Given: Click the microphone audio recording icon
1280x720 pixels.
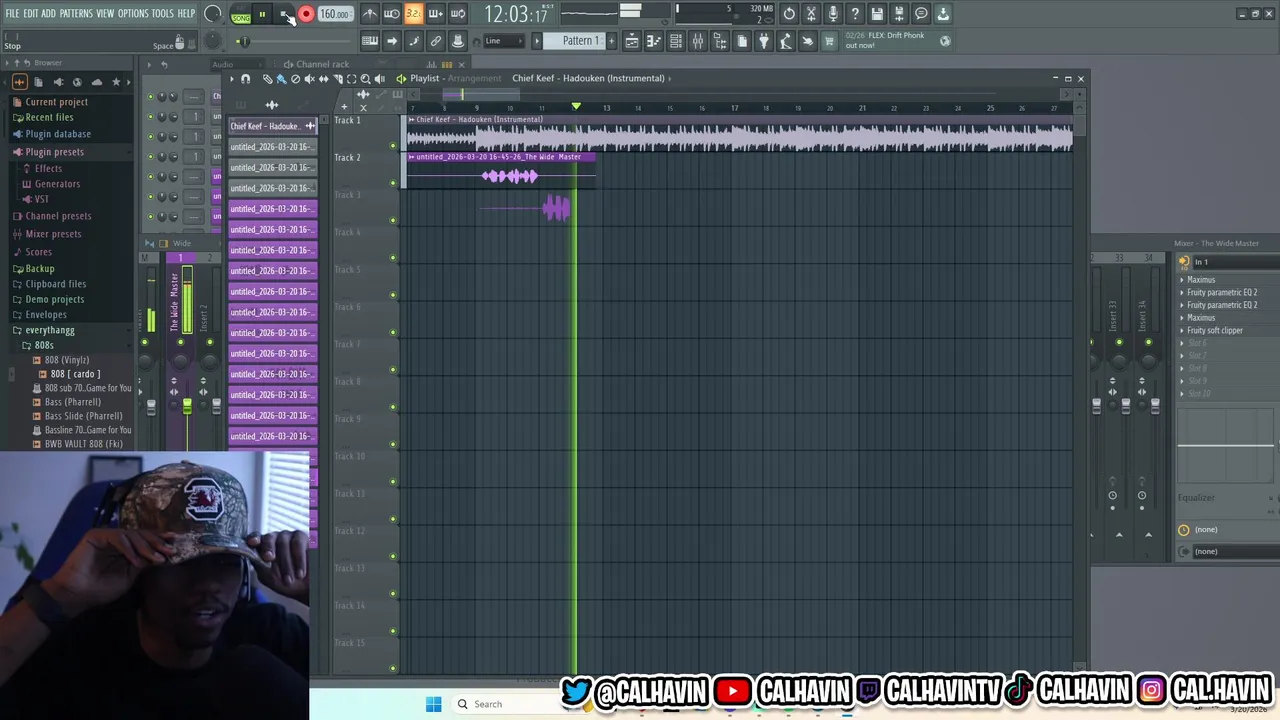Looking at the screenshot, I should pyautogui.click(x=833, y=14).
